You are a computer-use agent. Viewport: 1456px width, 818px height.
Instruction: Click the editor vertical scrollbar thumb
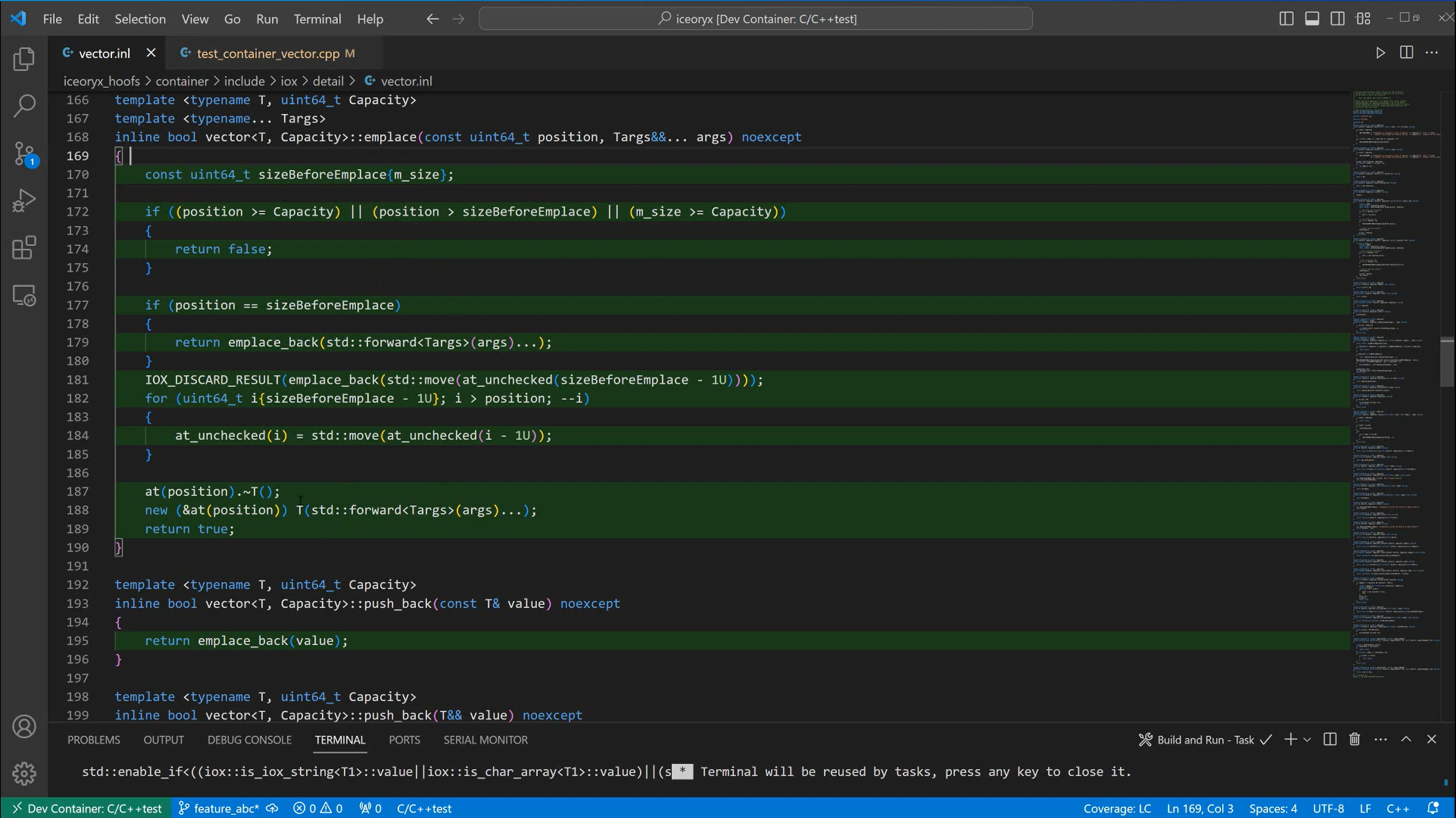[x=1447, y=362]
